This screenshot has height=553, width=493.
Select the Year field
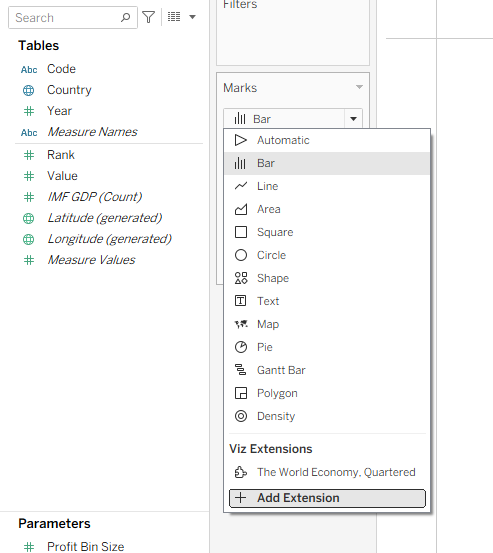pyautogui.click(x=59, y=111)
